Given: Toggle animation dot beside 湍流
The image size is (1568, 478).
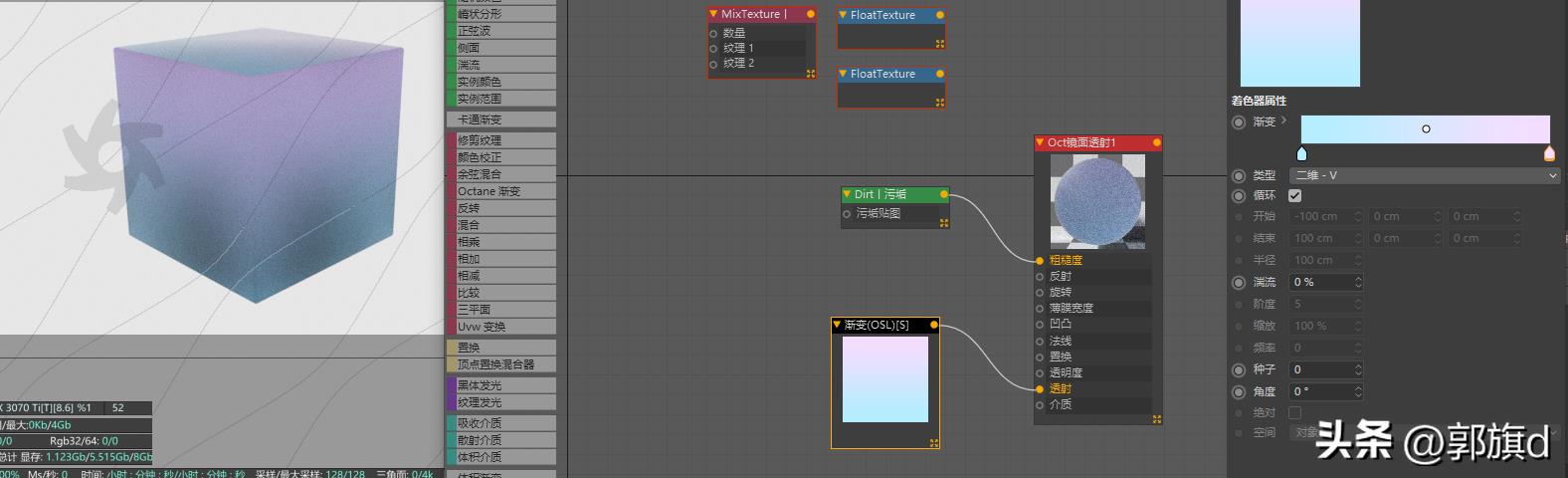Looking at the screenshot, I should [x=1239, y=283].
